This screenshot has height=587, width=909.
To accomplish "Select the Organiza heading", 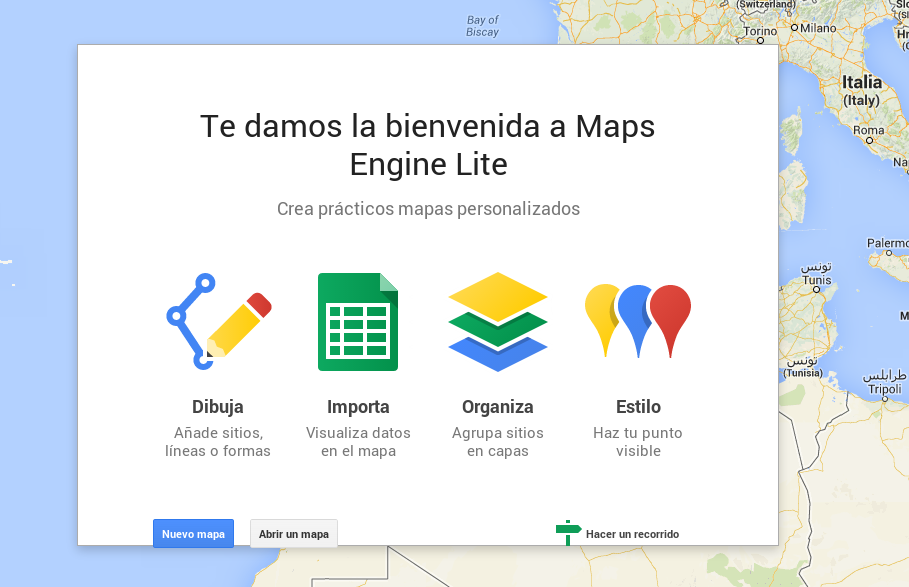I will pyautogui.click(x=498, y=407).
